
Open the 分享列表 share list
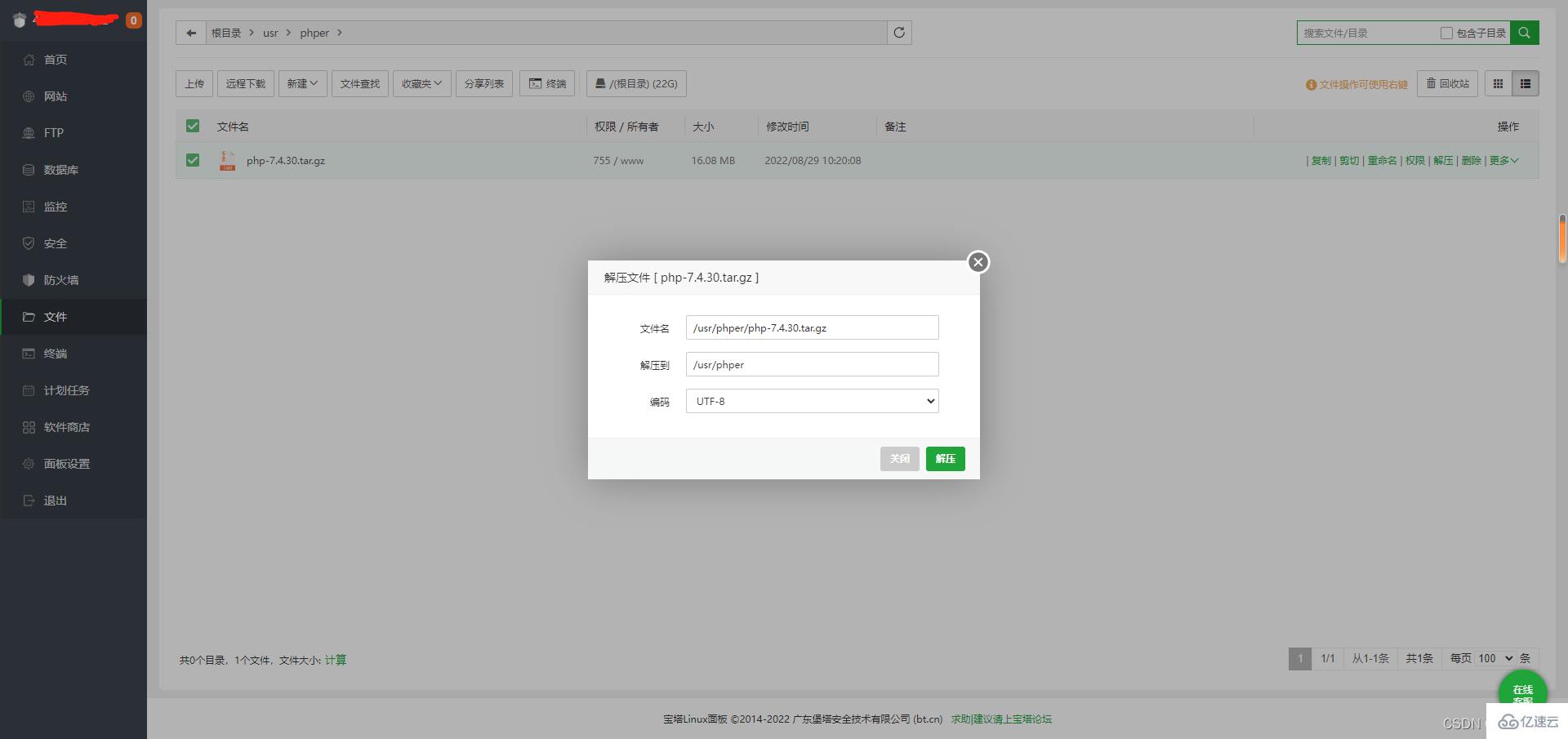pyautogui.click(x=484, y=83)
